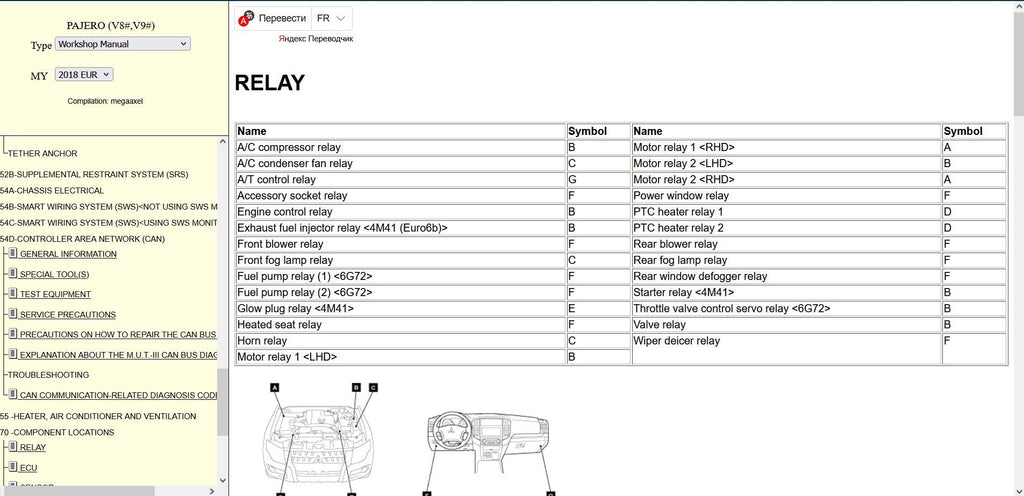Image resolution: width=1024 pixels, height=496 pixels.
Task: Select Exhaust fuel injector relay <4M41 (Euro6b)> cell
Action: point(400,228)
